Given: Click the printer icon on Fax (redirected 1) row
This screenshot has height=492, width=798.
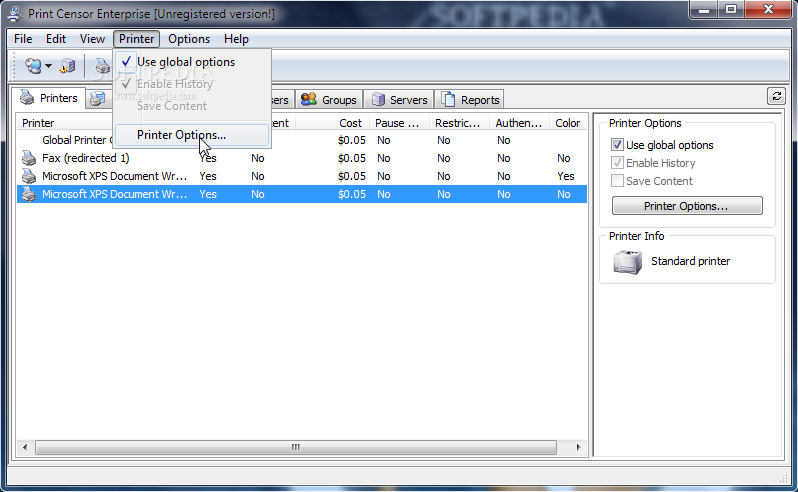Looking at the screenshot, I should point(28,158).
